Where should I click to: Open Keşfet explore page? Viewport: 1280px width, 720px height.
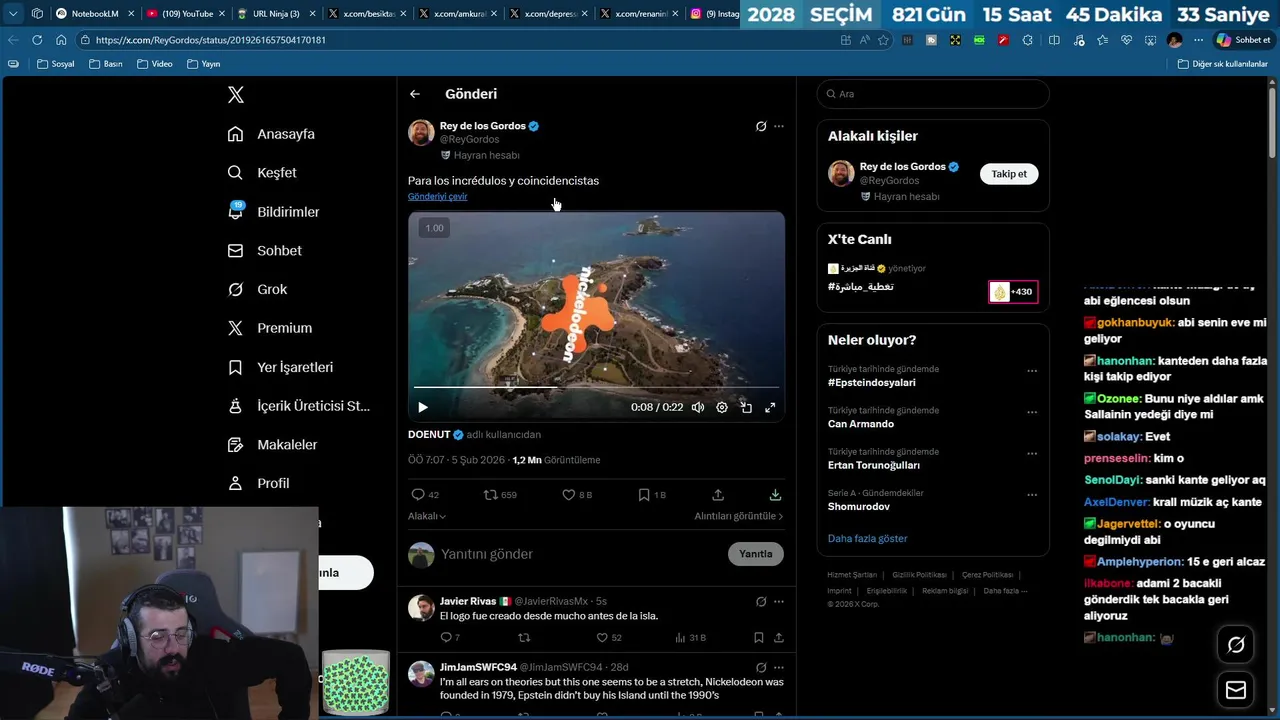coord(262,173)
